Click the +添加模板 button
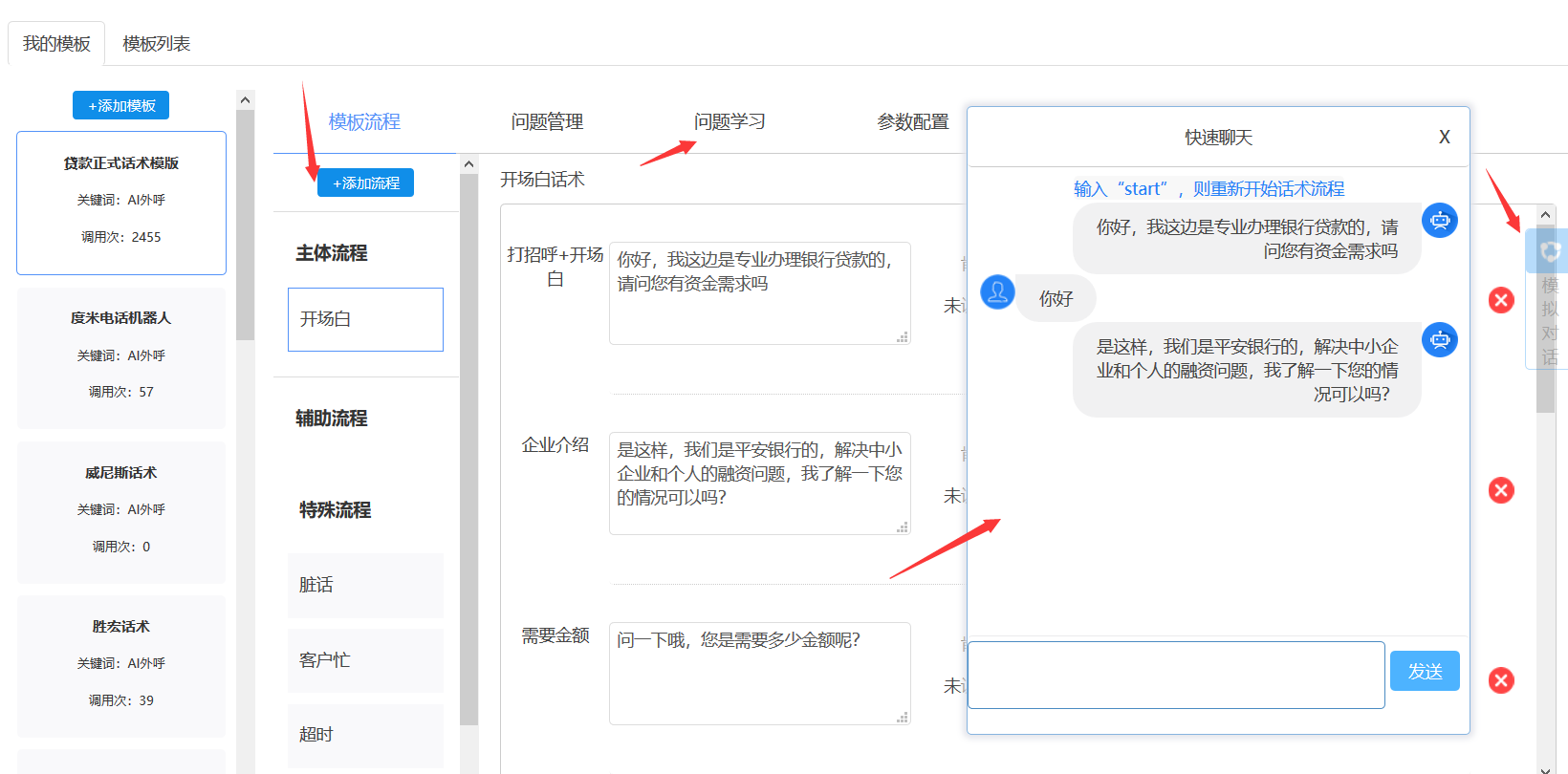 pyautogui.click(x=121, y=105)
